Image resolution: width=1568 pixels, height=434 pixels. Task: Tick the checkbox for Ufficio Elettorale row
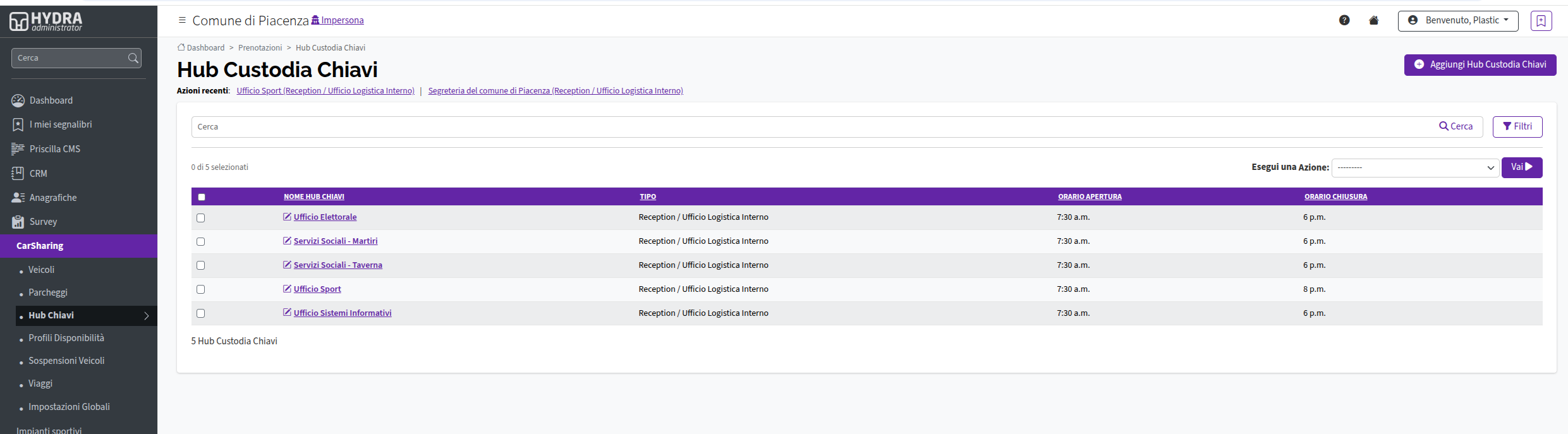201,218
